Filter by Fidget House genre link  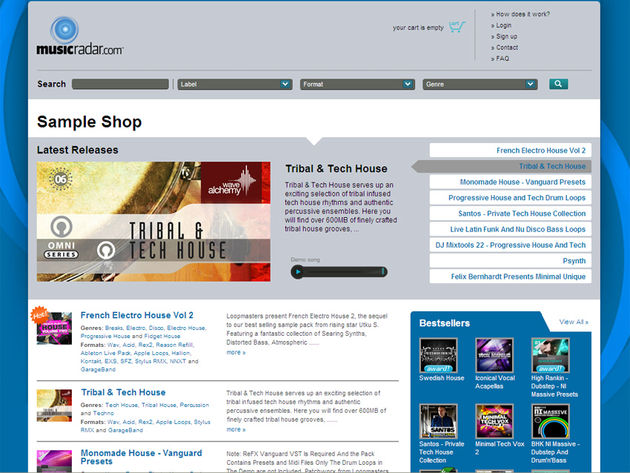[162, 336]
